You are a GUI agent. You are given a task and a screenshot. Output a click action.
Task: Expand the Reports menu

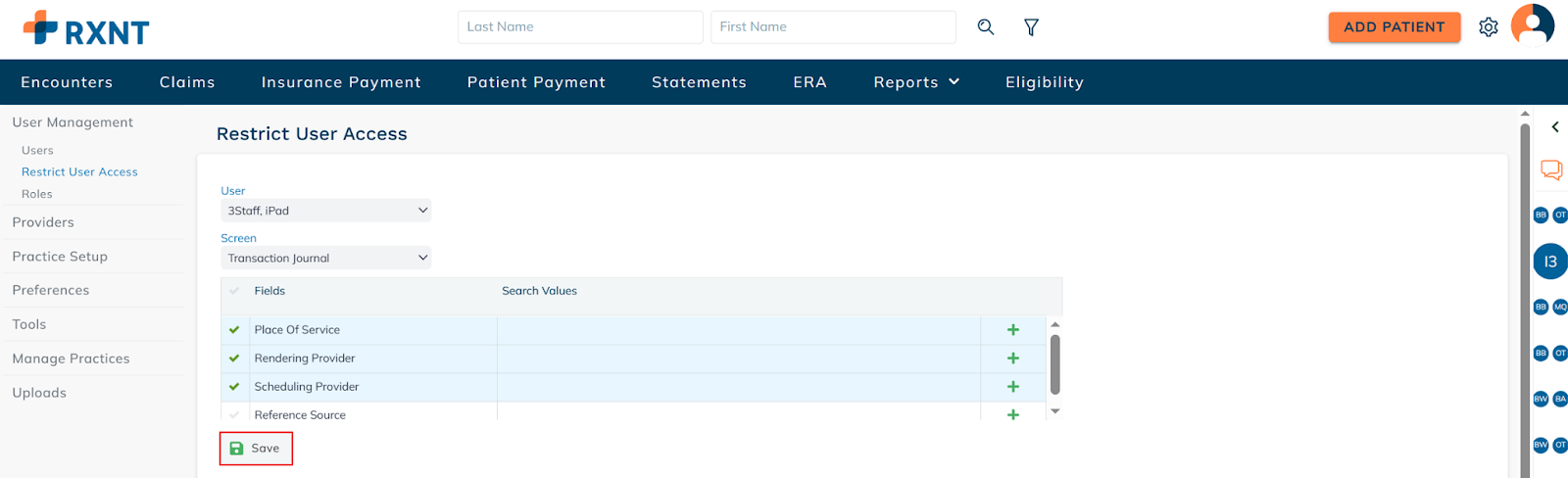coord(915,82)
